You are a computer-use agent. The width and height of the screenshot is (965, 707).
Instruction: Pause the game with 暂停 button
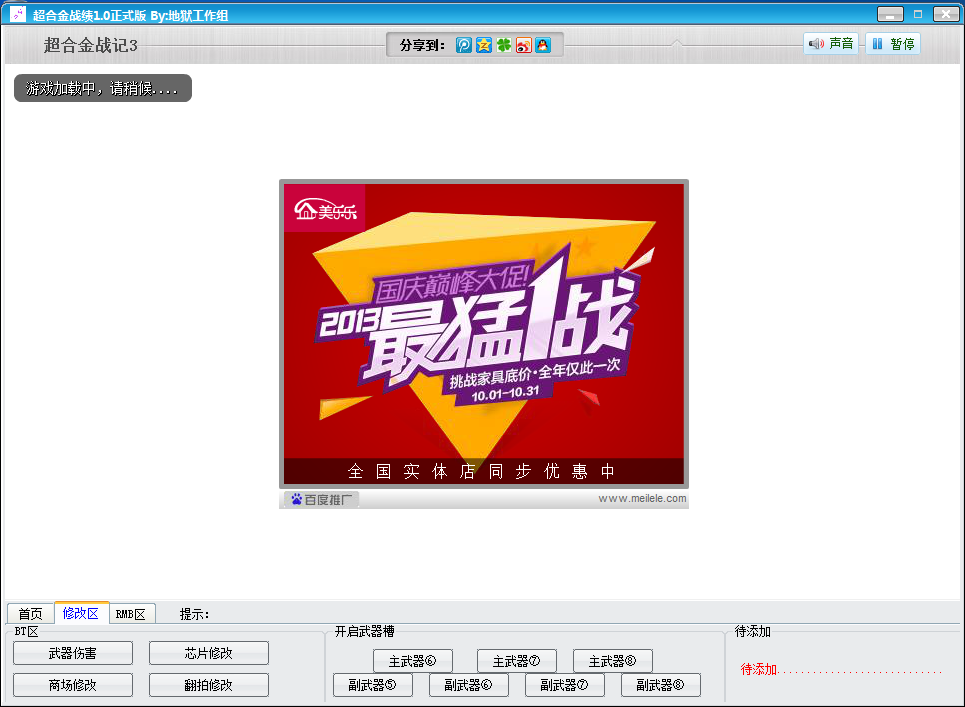(893, 44)
